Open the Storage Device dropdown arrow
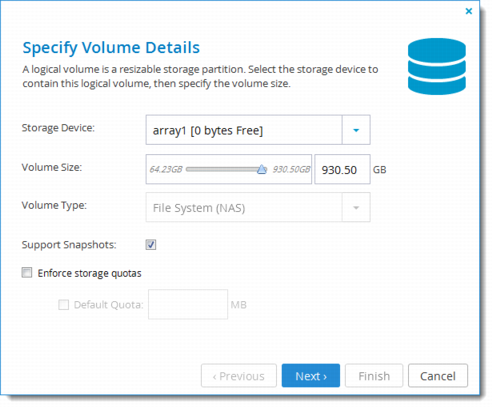This screenshot has height=407, width=492. coord(356,130)
